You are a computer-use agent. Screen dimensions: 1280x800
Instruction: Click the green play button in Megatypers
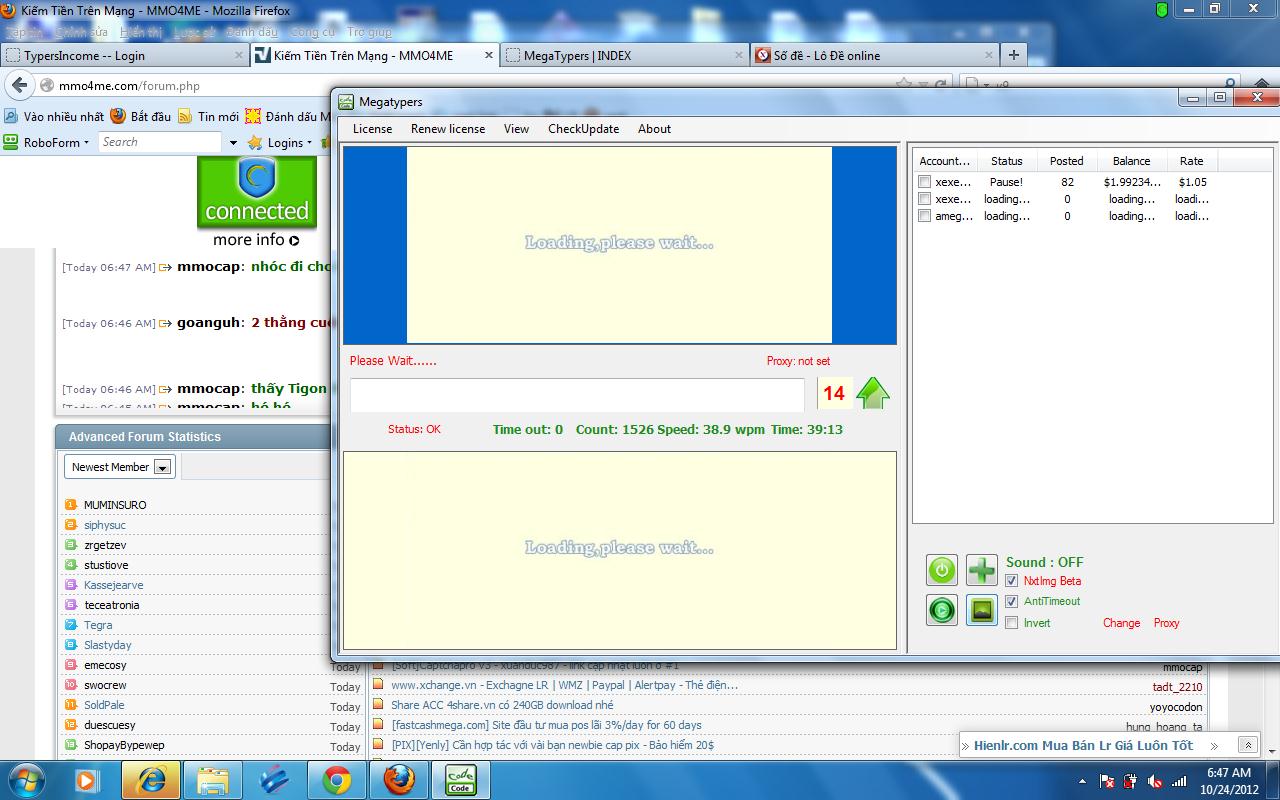(x=941, y=610)
